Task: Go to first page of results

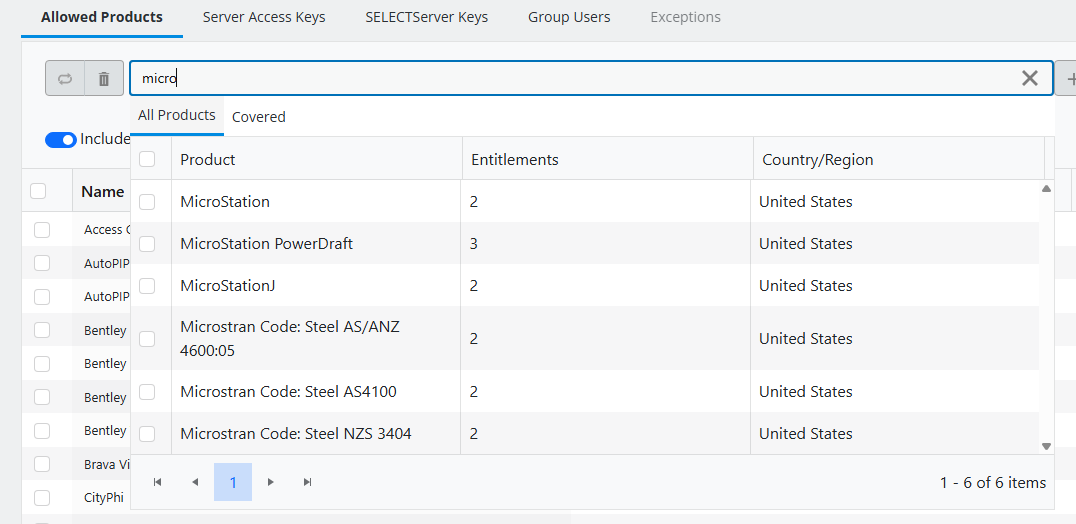Action: pyautogui.click(x=158, y=482)
